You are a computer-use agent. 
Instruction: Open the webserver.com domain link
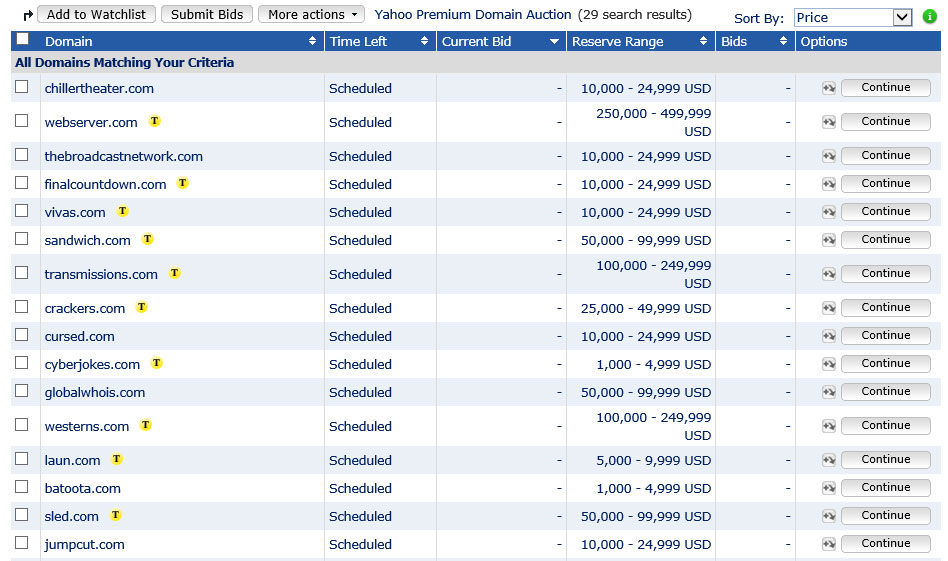click(x=91, y=122)
